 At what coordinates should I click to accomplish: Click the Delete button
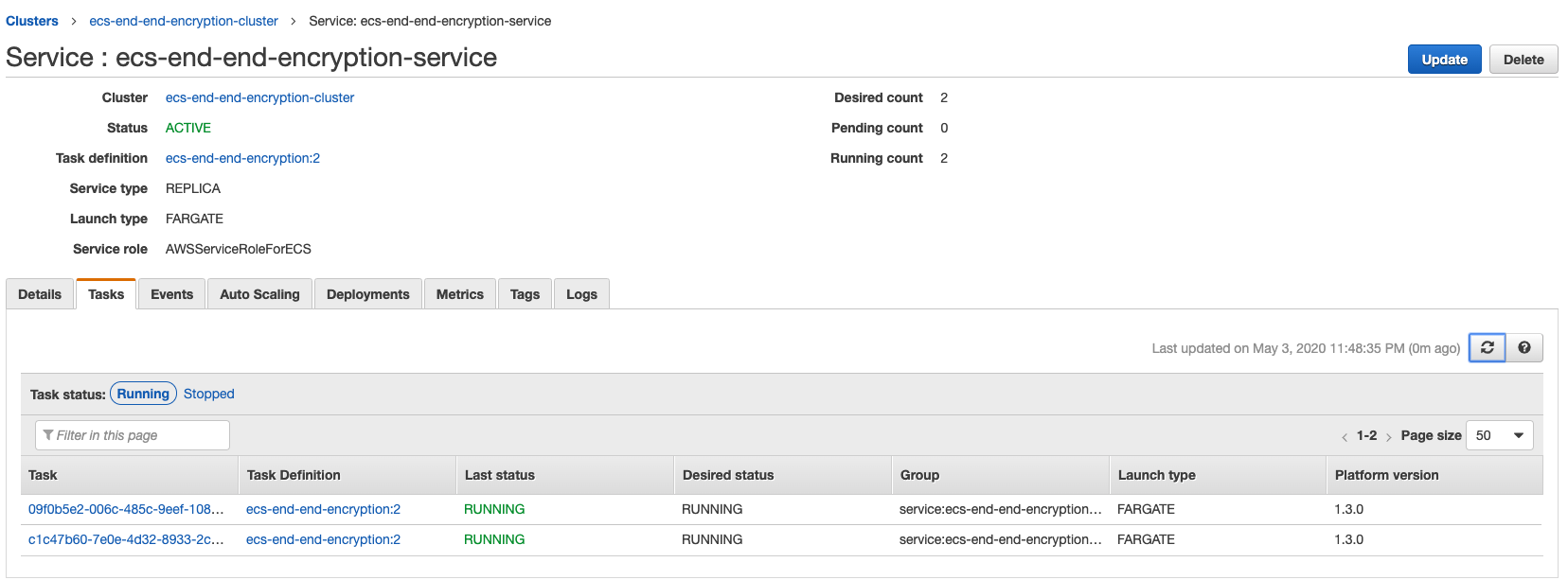[x=1523, y=60]
